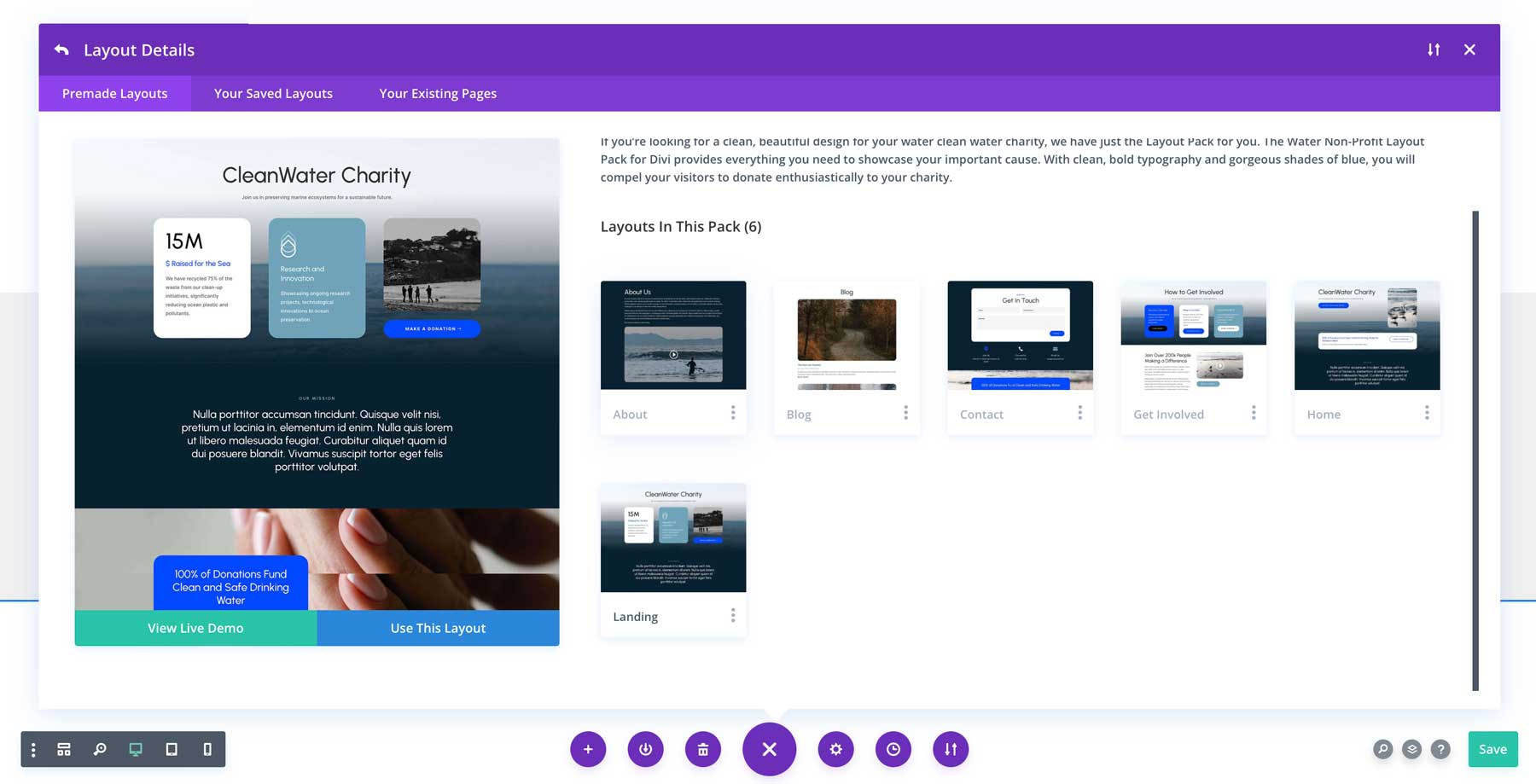1536x784 pixels.
Task: Click the purple plus add-from-library button
Action: (588, 749)
